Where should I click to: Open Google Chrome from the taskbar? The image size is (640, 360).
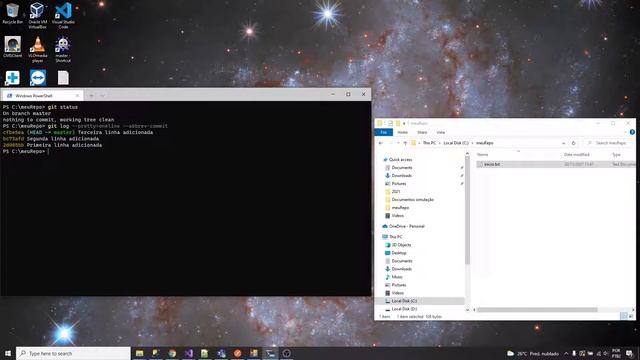pos(172,353)
